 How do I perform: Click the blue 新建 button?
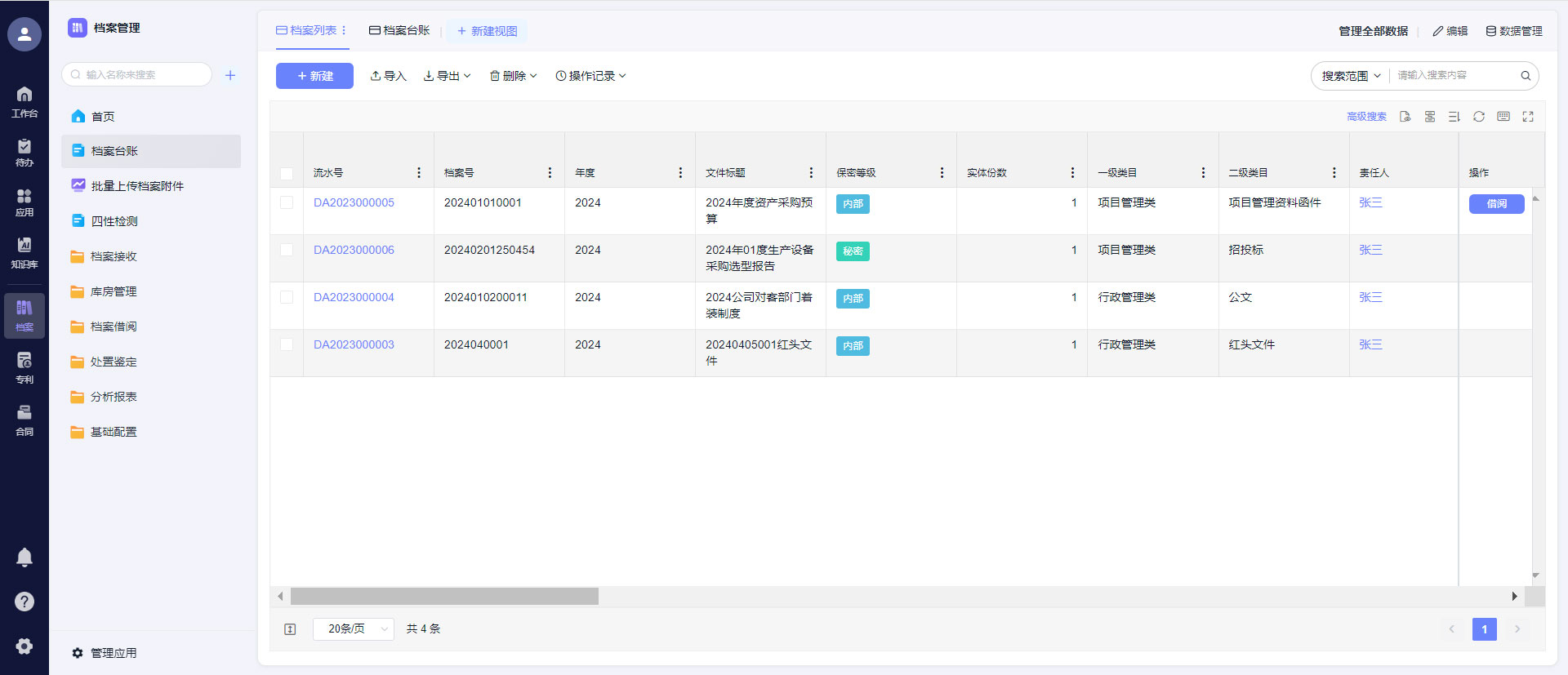pos(314,76)
